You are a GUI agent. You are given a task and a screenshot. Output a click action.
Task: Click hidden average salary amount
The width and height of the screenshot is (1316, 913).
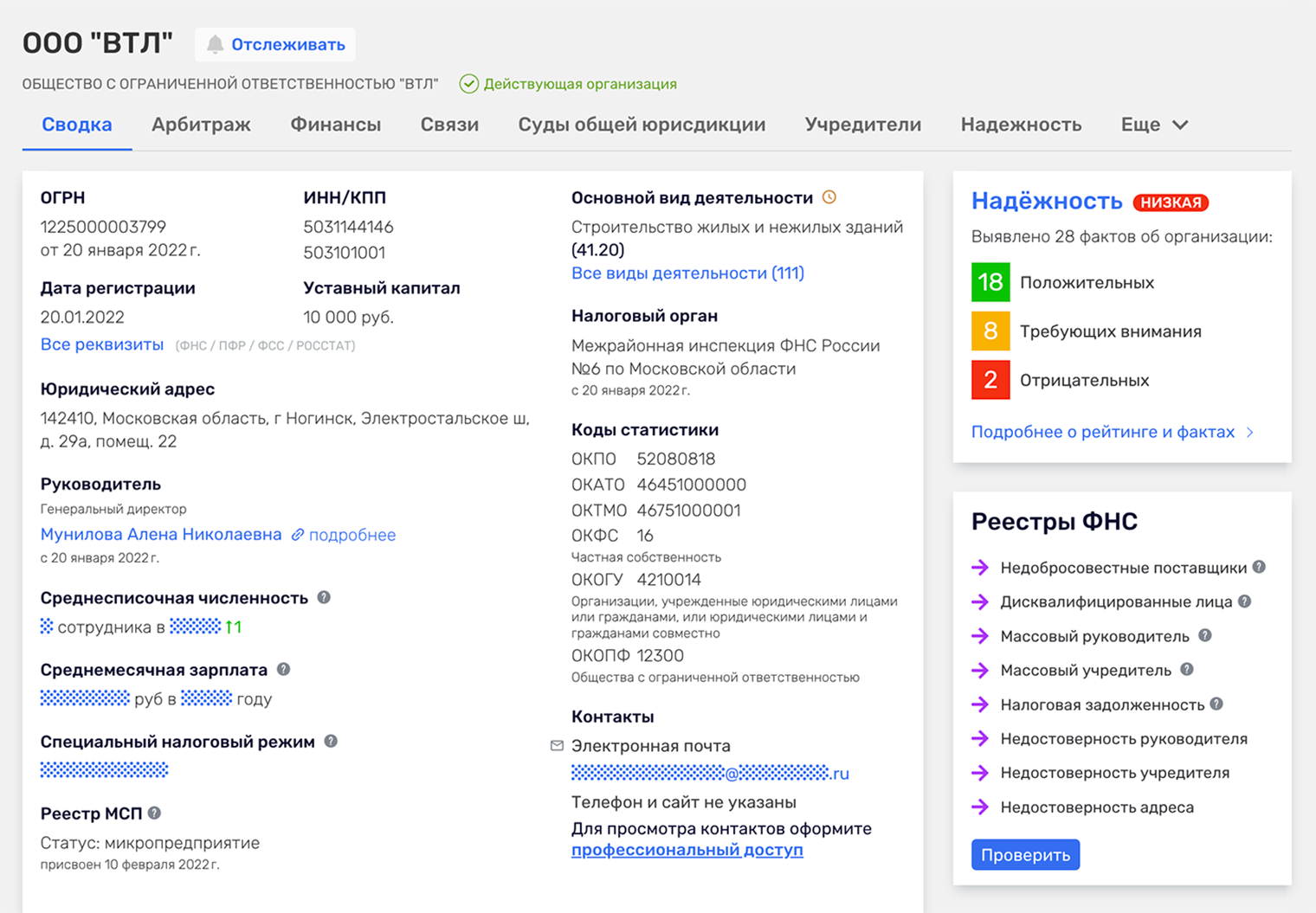click(85, 698)
